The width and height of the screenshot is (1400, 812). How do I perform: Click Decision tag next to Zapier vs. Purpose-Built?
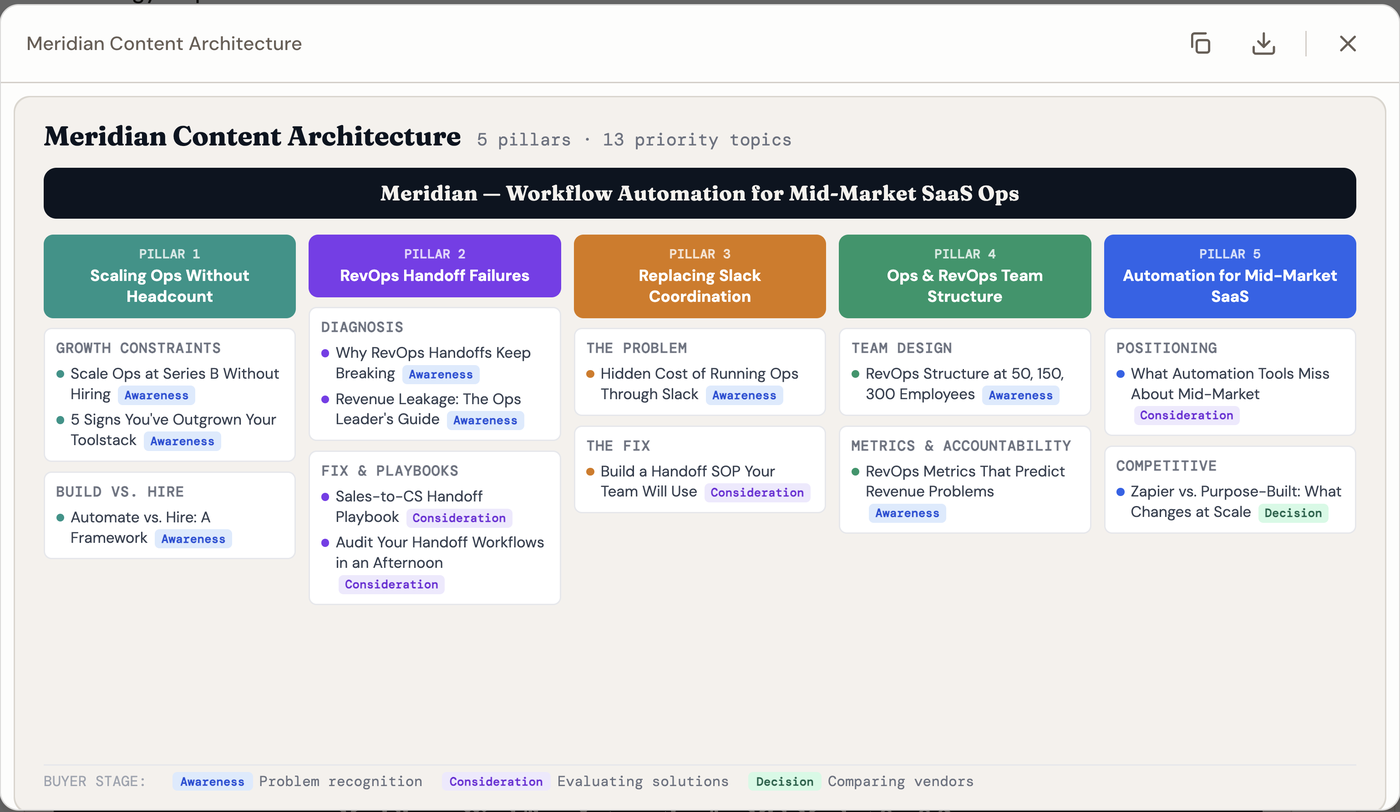click(1293, 513)
